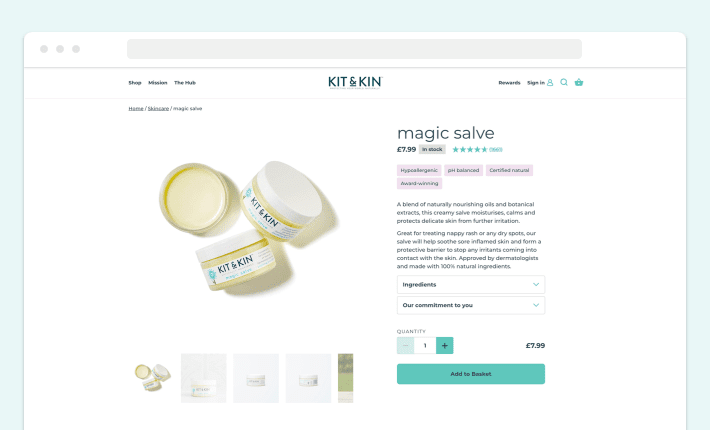Click the Kit & Kin logo
710x430 pixels.
click(x=355, y=82)
